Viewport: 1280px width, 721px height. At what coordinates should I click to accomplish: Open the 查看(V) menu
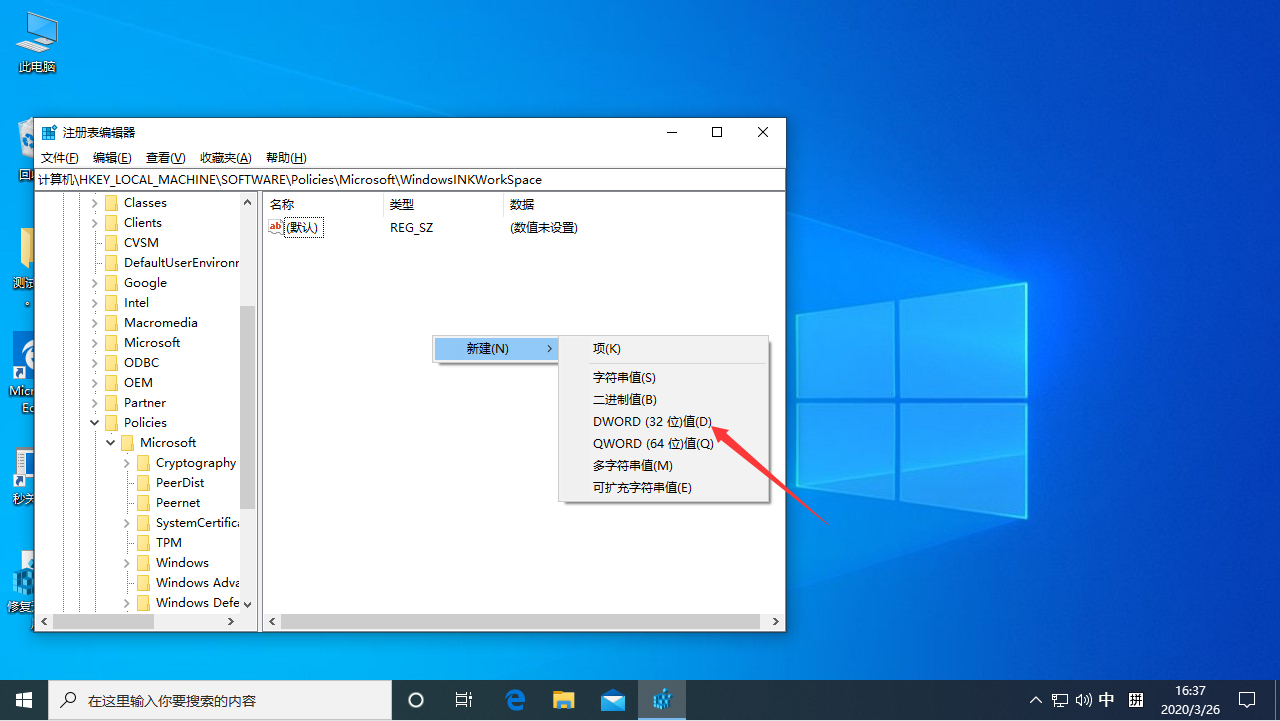[165, 157]
